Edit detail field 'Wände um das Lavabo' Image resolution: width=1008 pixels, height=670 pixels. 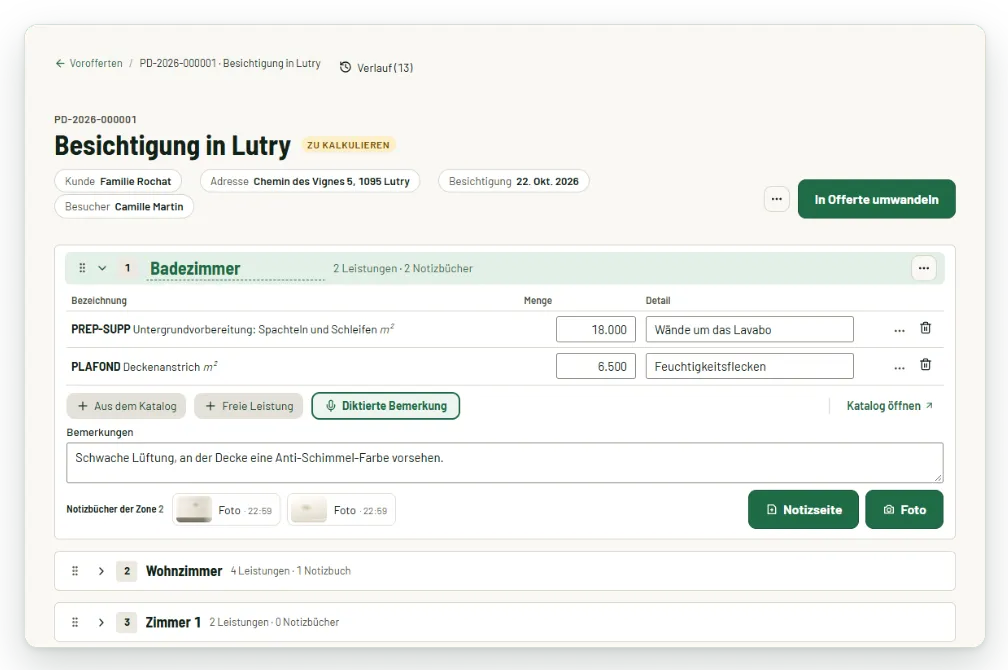tap(750, 330)
